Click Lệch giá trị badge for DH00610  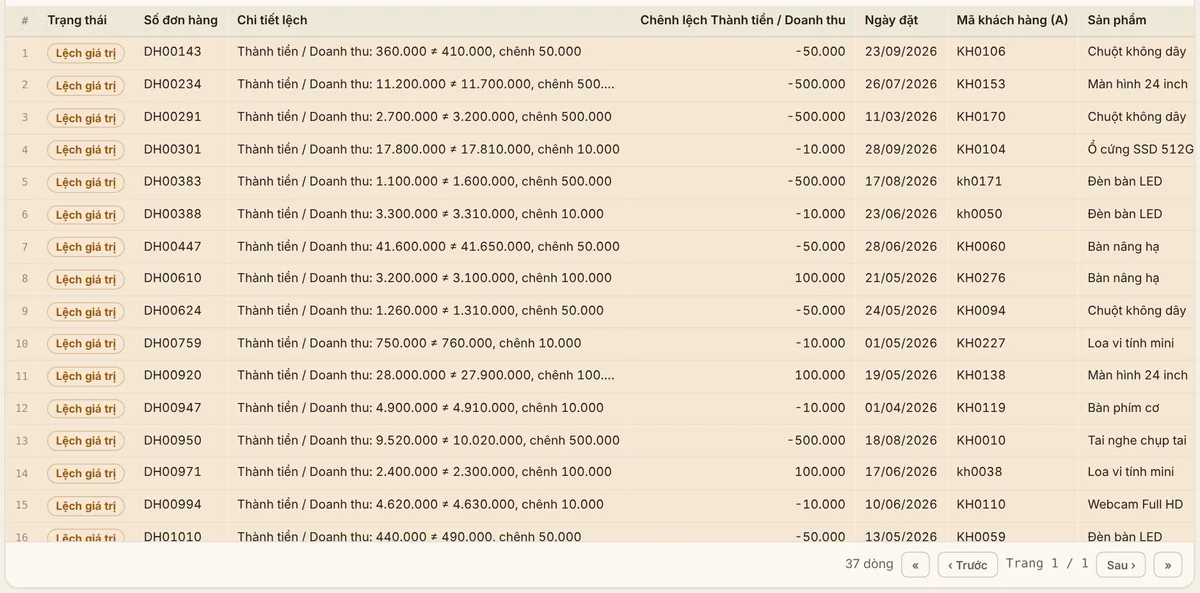pos(86,279)
